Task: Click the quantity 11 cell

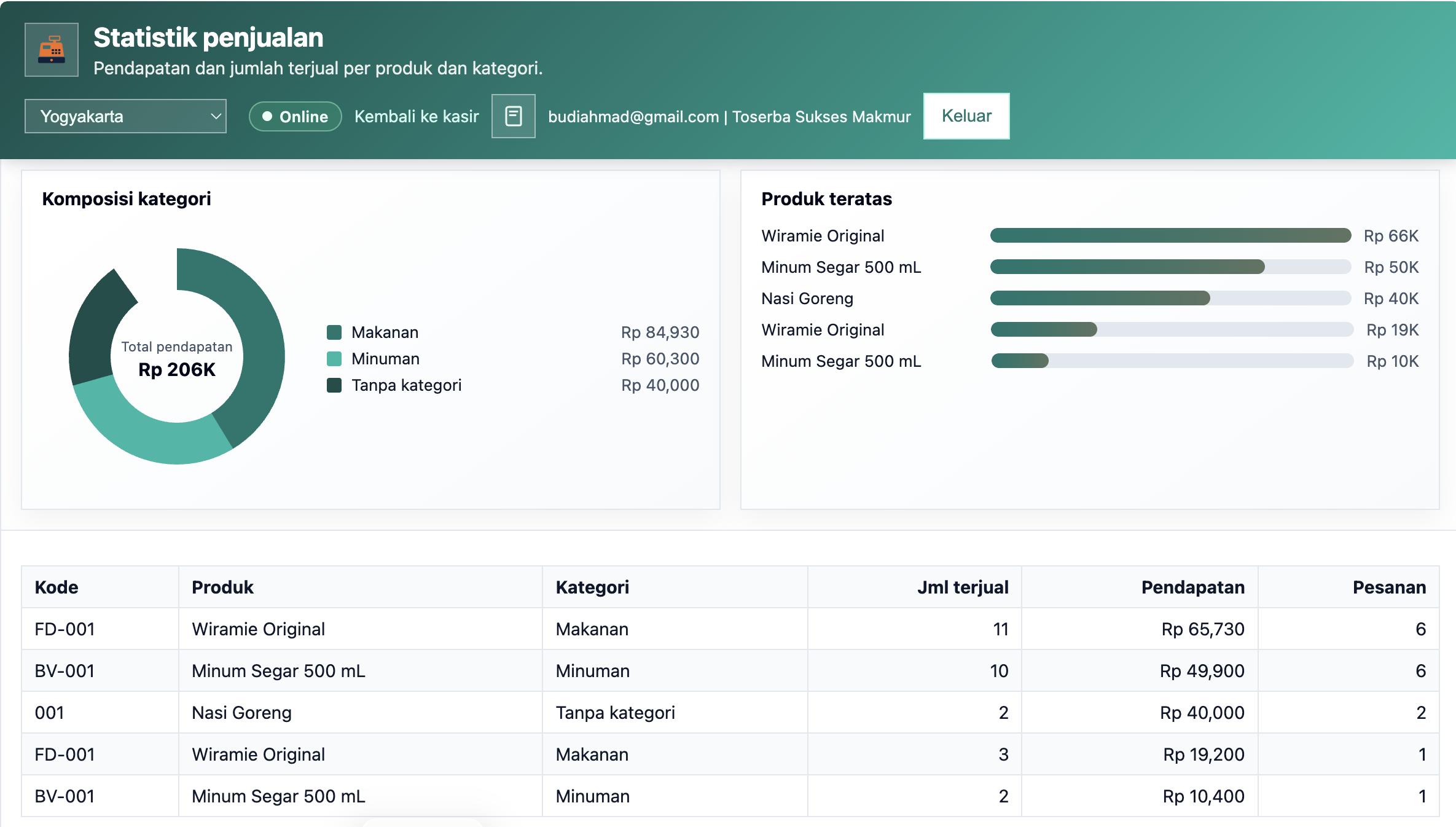Action: click(915, 629)
